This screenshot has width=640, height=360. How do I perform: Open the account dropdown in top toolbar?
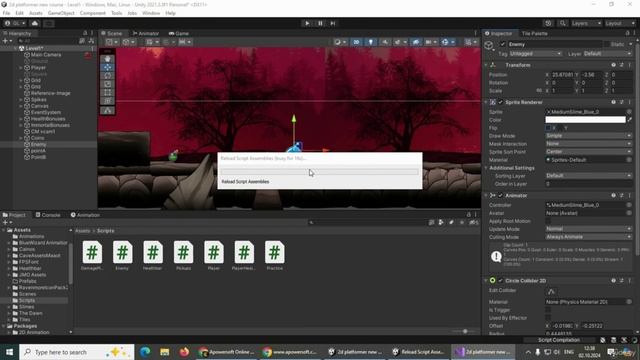pyautogui.click(x=15, y=23)
